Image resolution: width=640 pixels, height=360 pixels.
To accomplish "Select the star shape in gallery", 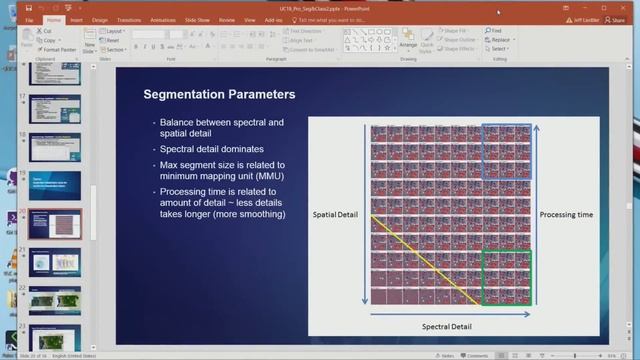I will point(387,48).
